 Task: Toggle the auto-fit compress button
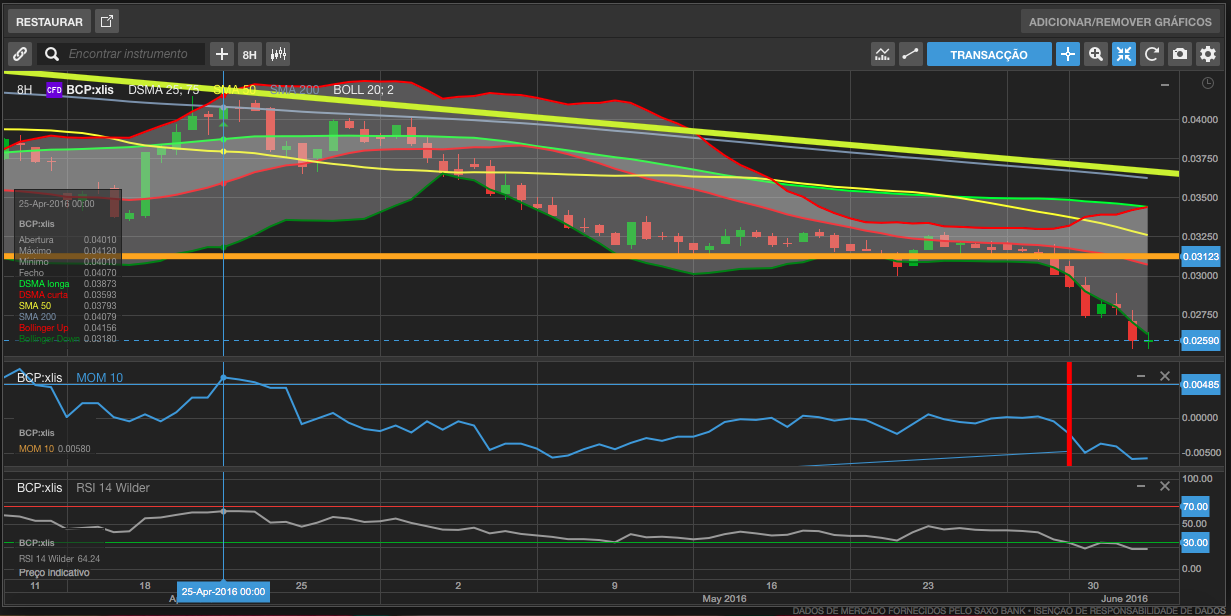[x=1124, y=54]
